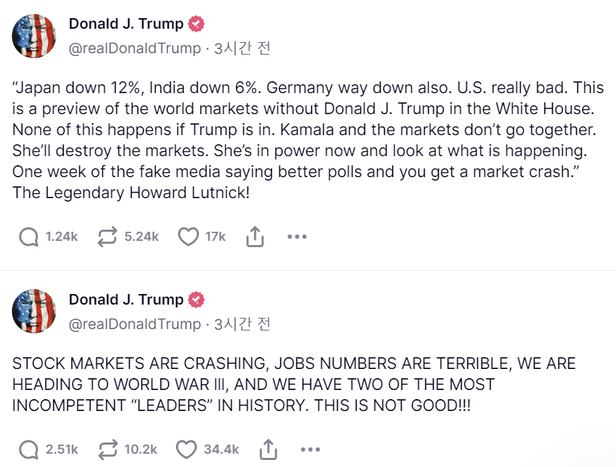Open the @realDonaldTrump handle on the second post

tap(134, 323)
